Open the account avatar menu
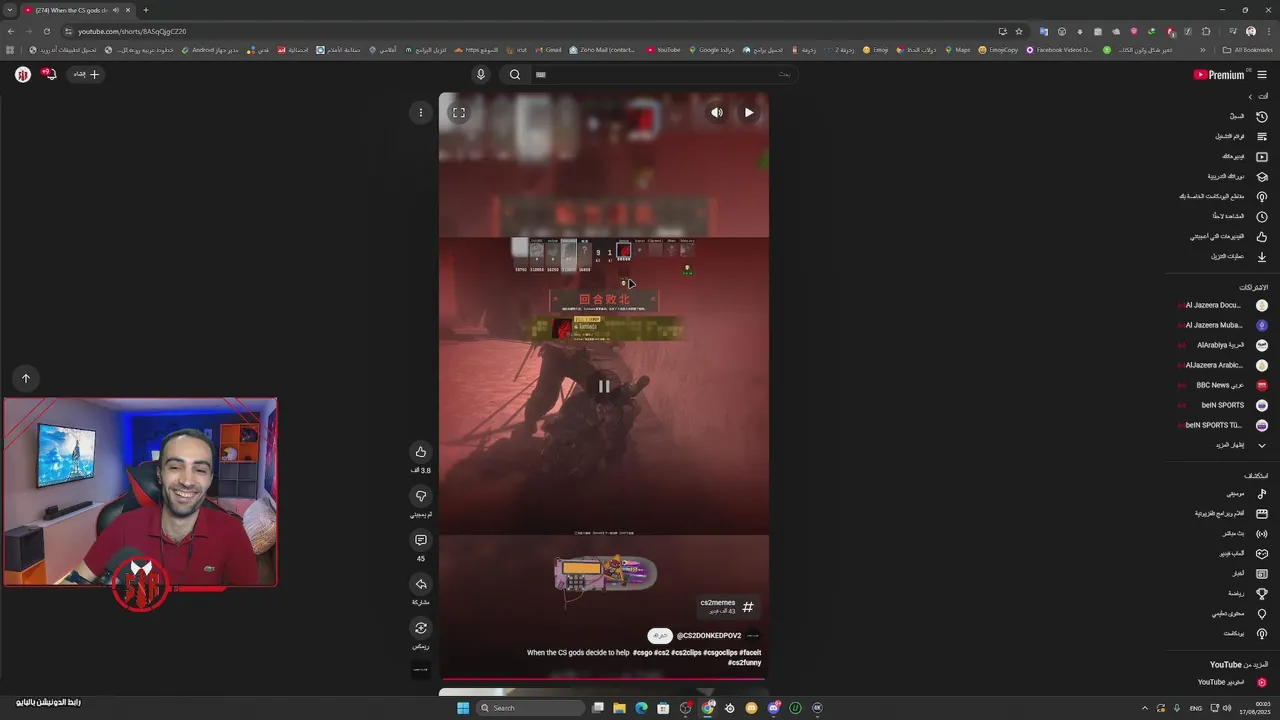The width and height of the screenshot is (1280, 720). [23, 74]
